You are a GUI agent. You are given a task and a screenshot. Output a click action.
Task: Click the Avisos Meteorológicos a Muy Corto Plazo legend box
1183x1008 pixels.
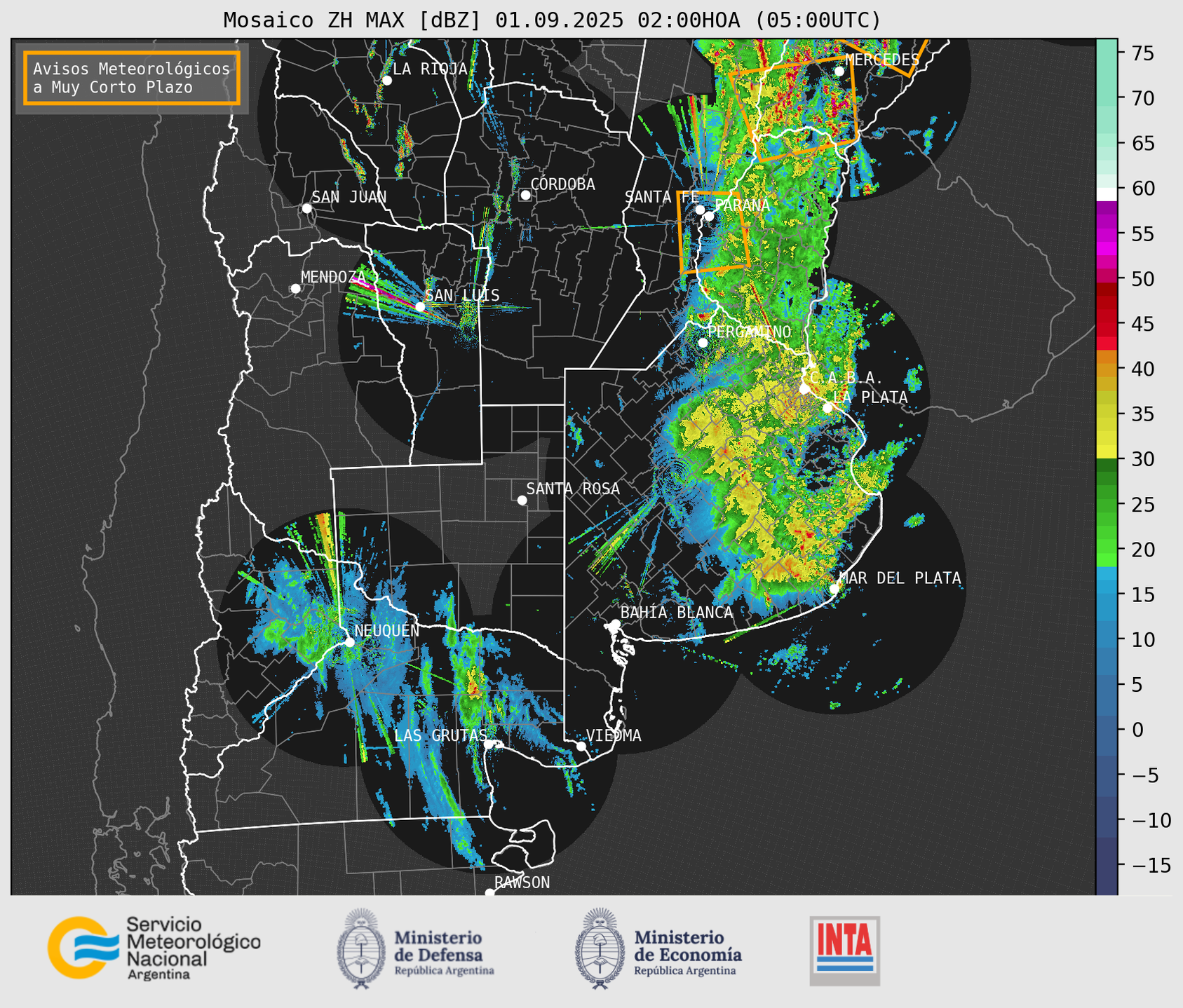click(x=132, y=78)
